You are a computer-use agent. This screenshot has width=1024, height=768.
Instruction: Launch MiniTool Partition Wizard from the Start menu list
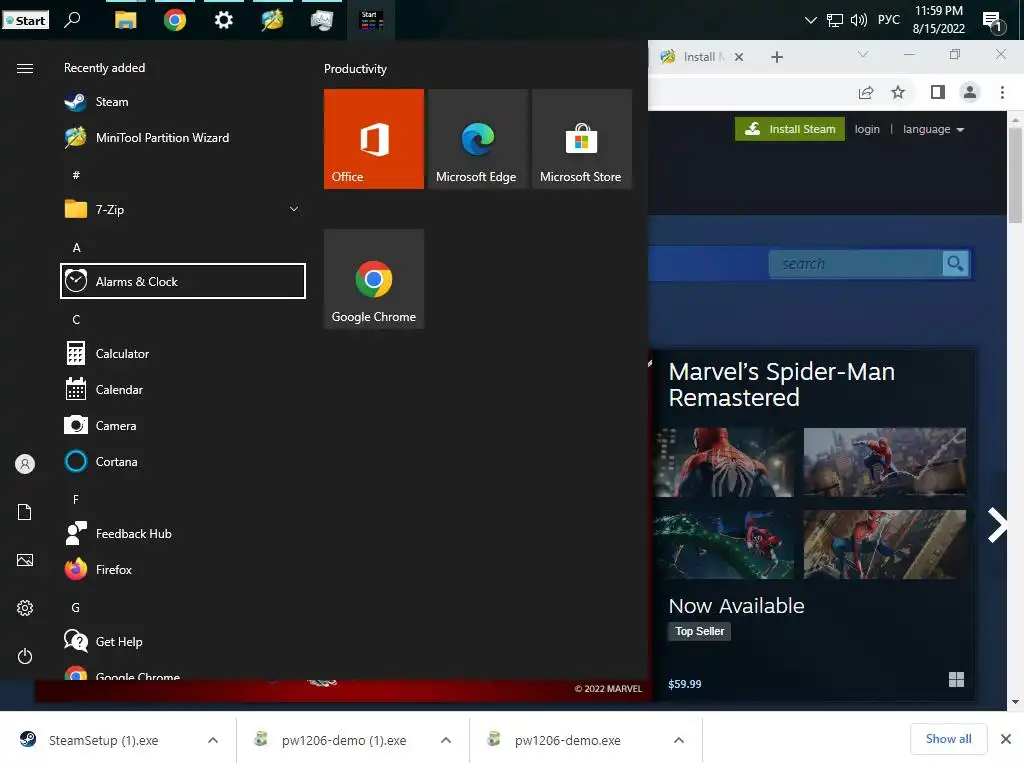[x=183, y=138]
